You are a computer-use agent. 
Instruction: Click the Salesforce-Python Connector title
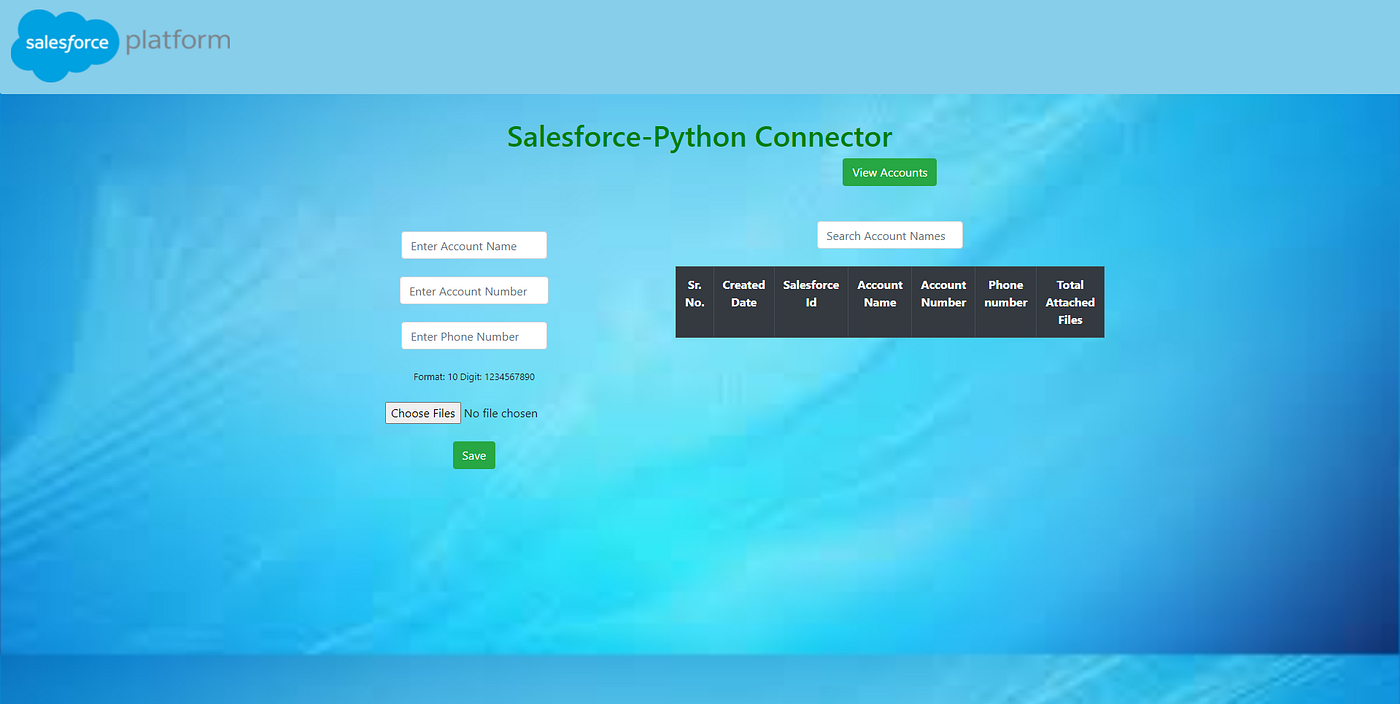tap(699, 137)
